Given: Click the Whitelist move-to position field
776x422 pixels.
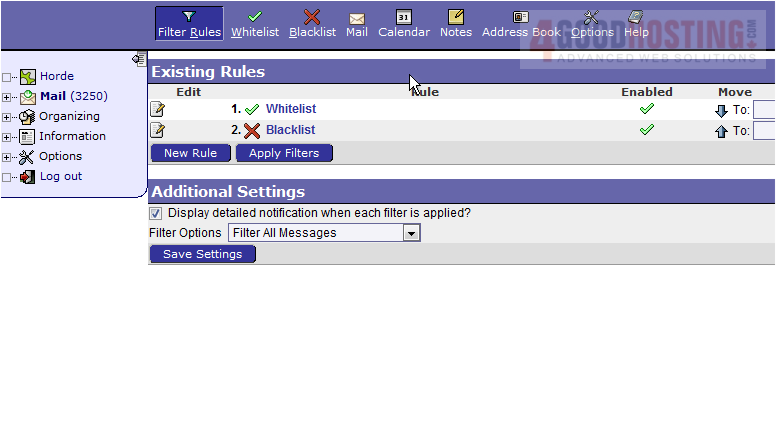Looking at the screenshot, I should (x=764, y=110).
